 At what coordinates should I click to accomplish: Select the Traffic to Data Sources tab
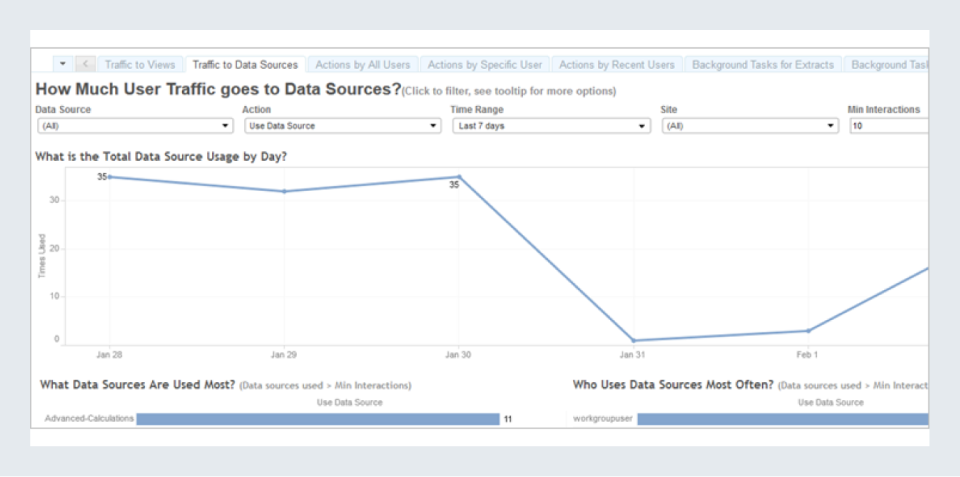click(x=245, y=65)
